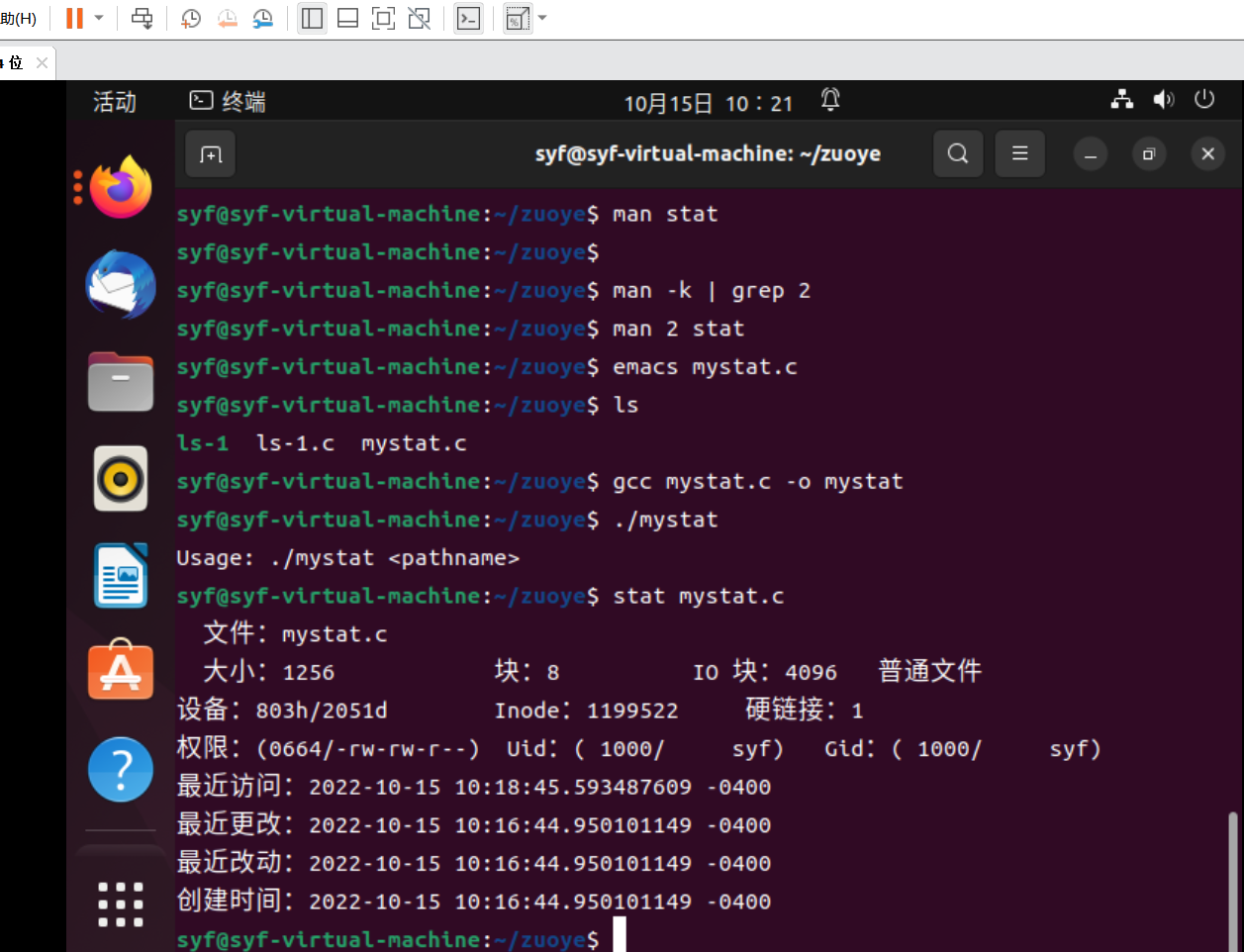Open the clock and calendar panel
The width and height of the screenshot is (1244, 952).
[708, 103]
